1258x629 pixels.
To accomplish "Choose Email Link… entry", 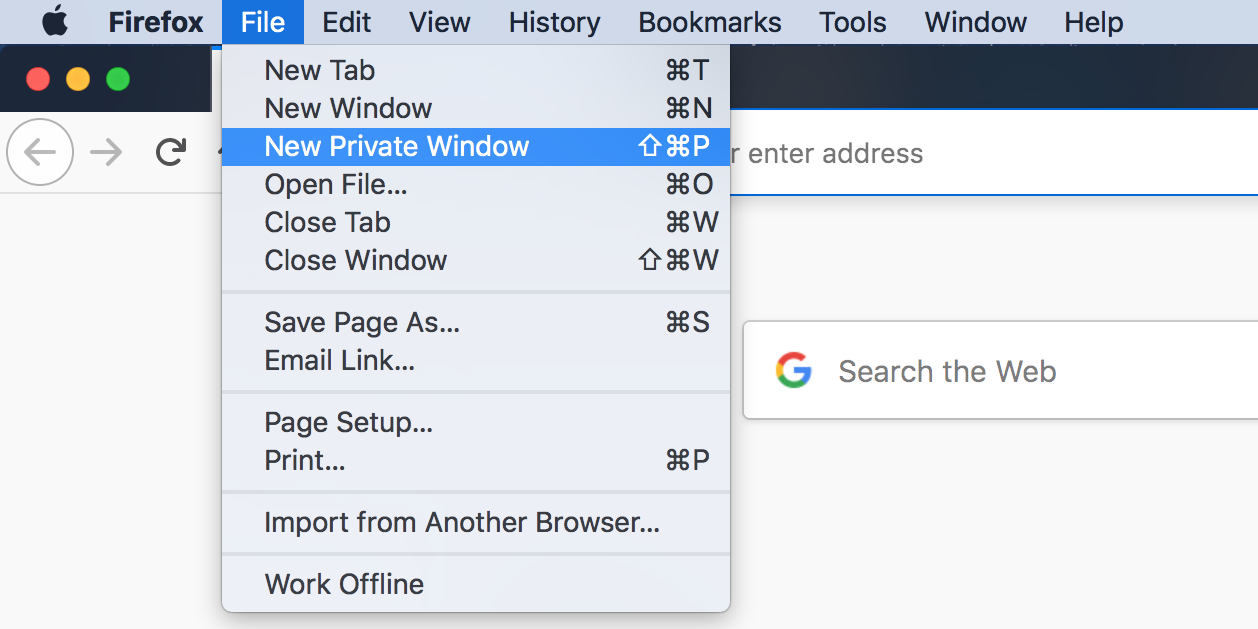I will (476, 360).
